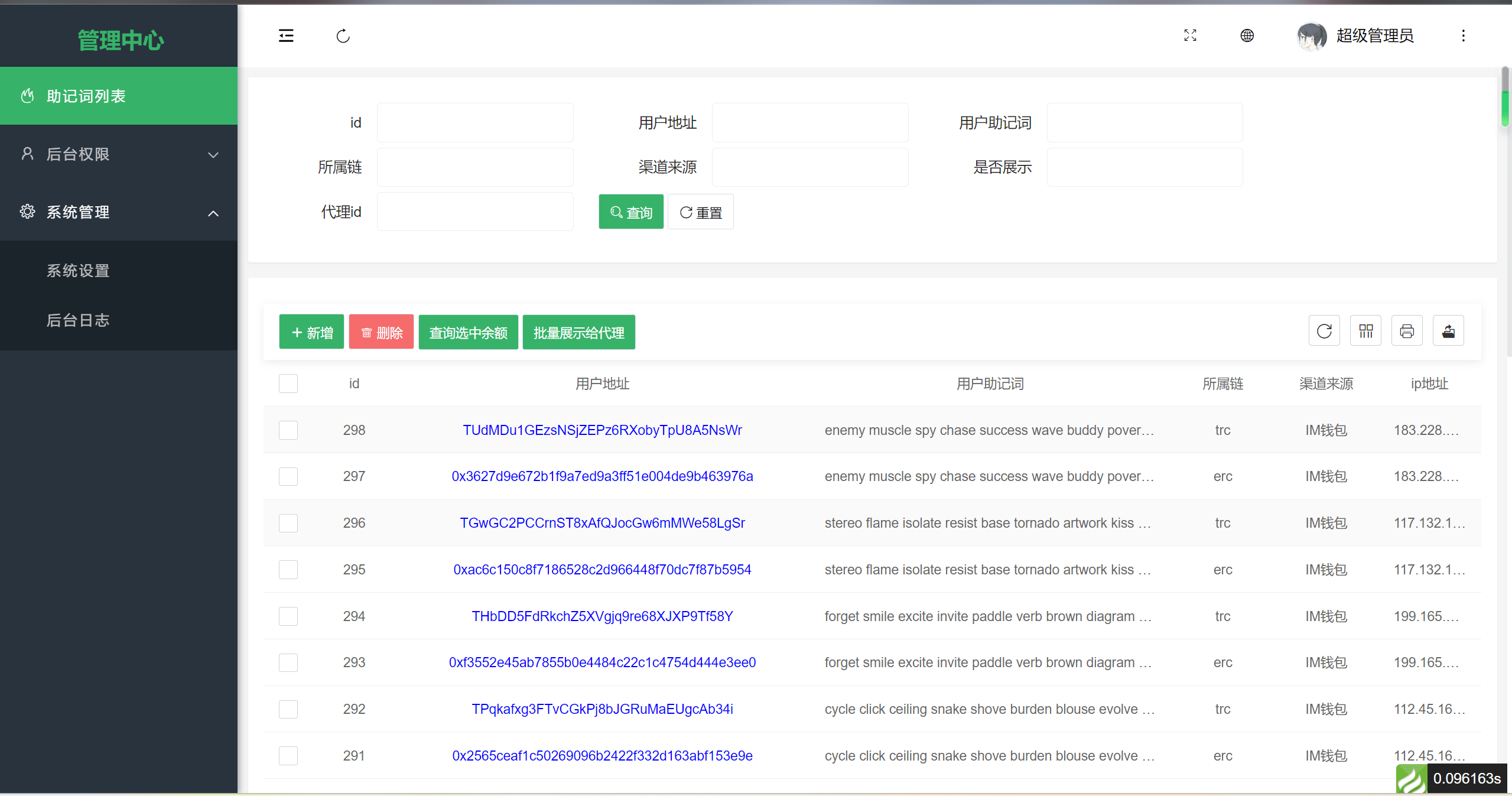This screenshot has width=1512, height=796.
Task: Click the refresh/reload icon in toolbar
Action: tap(1324, 332)
